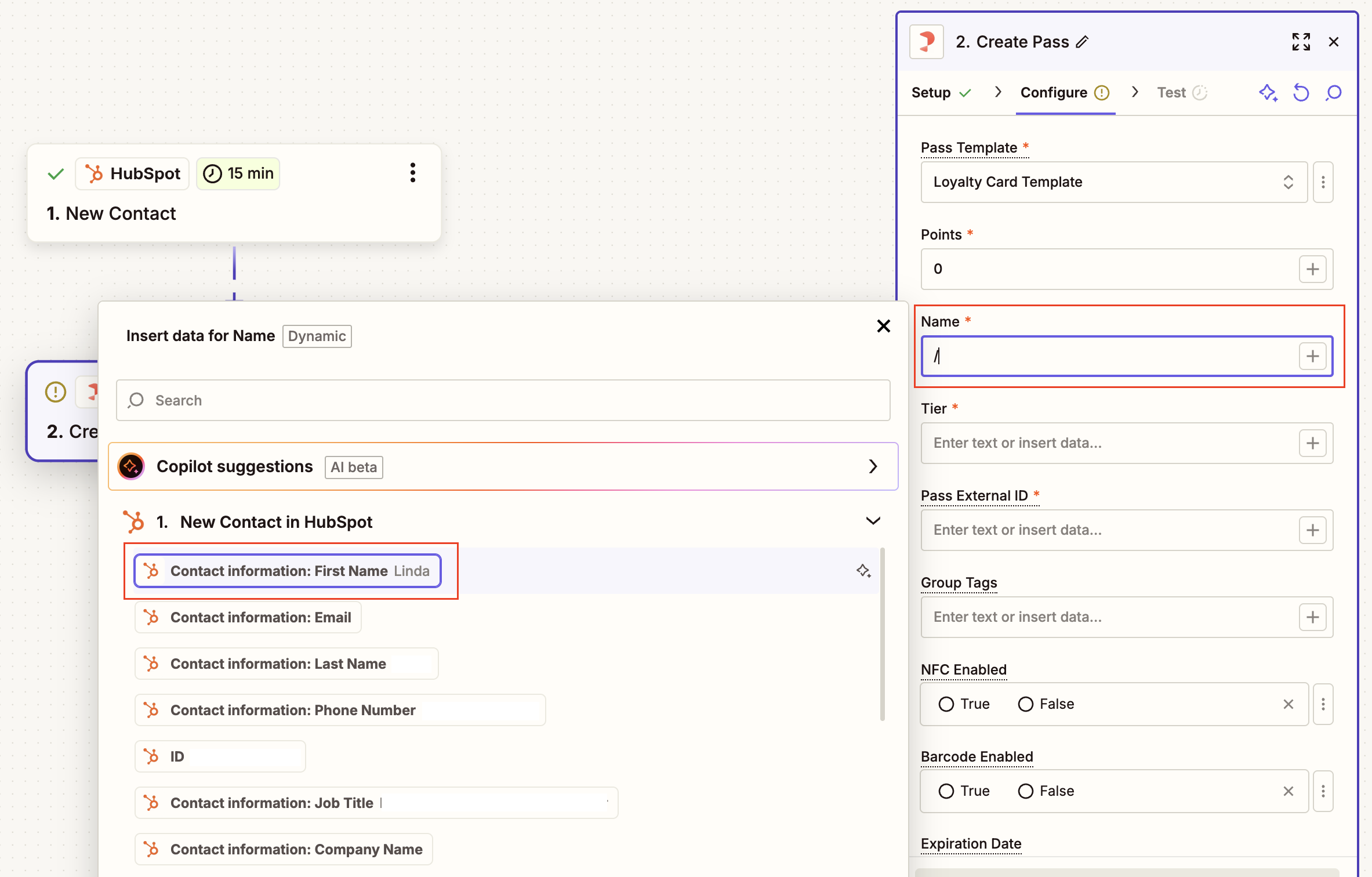The height and width of the screenshot is (877, 1372).
Task: Clear the Barcode Enabled selection
Action: pos(1288,791)
